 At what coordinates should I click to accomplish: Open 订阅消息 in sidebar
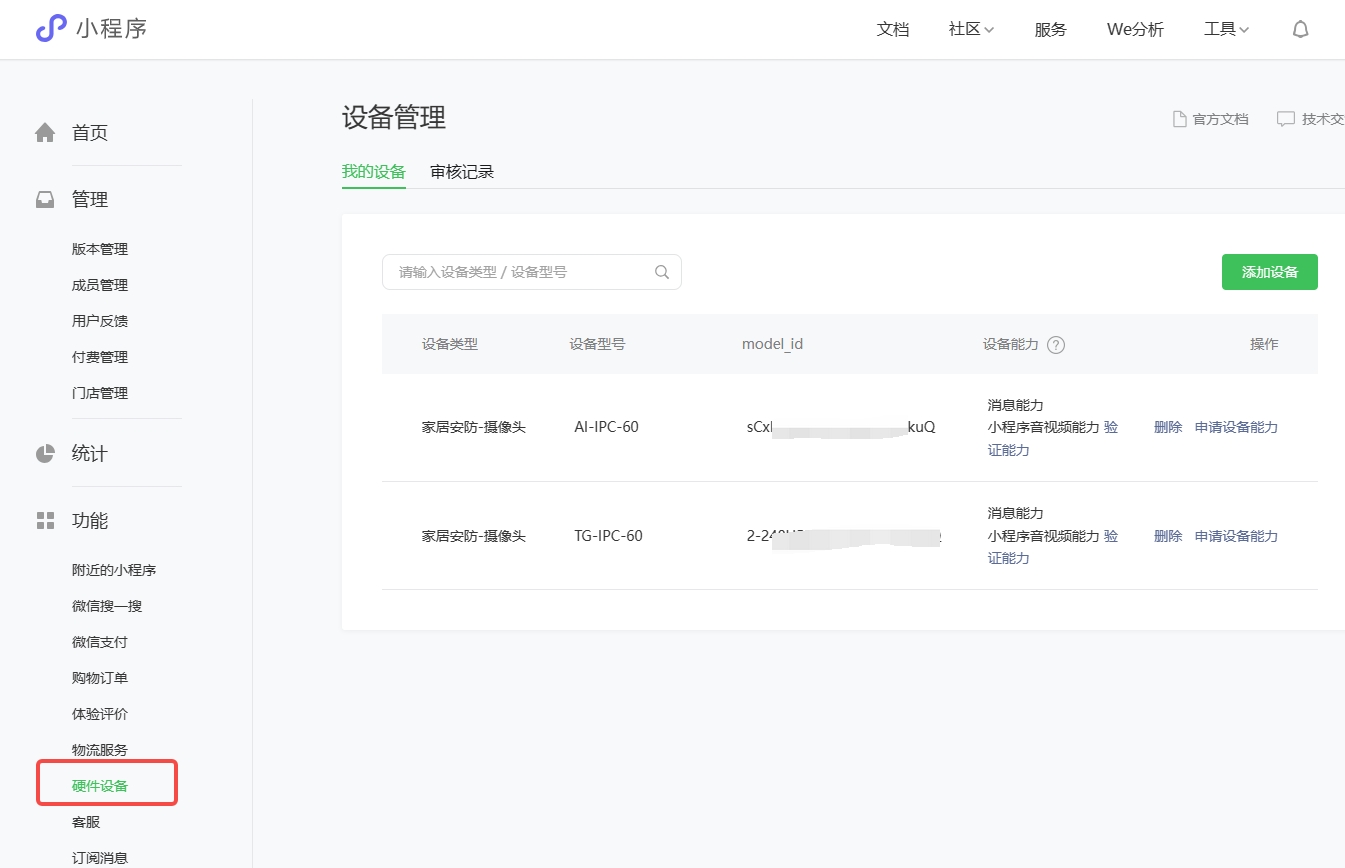pyautogui.click(x=100, y=858)
